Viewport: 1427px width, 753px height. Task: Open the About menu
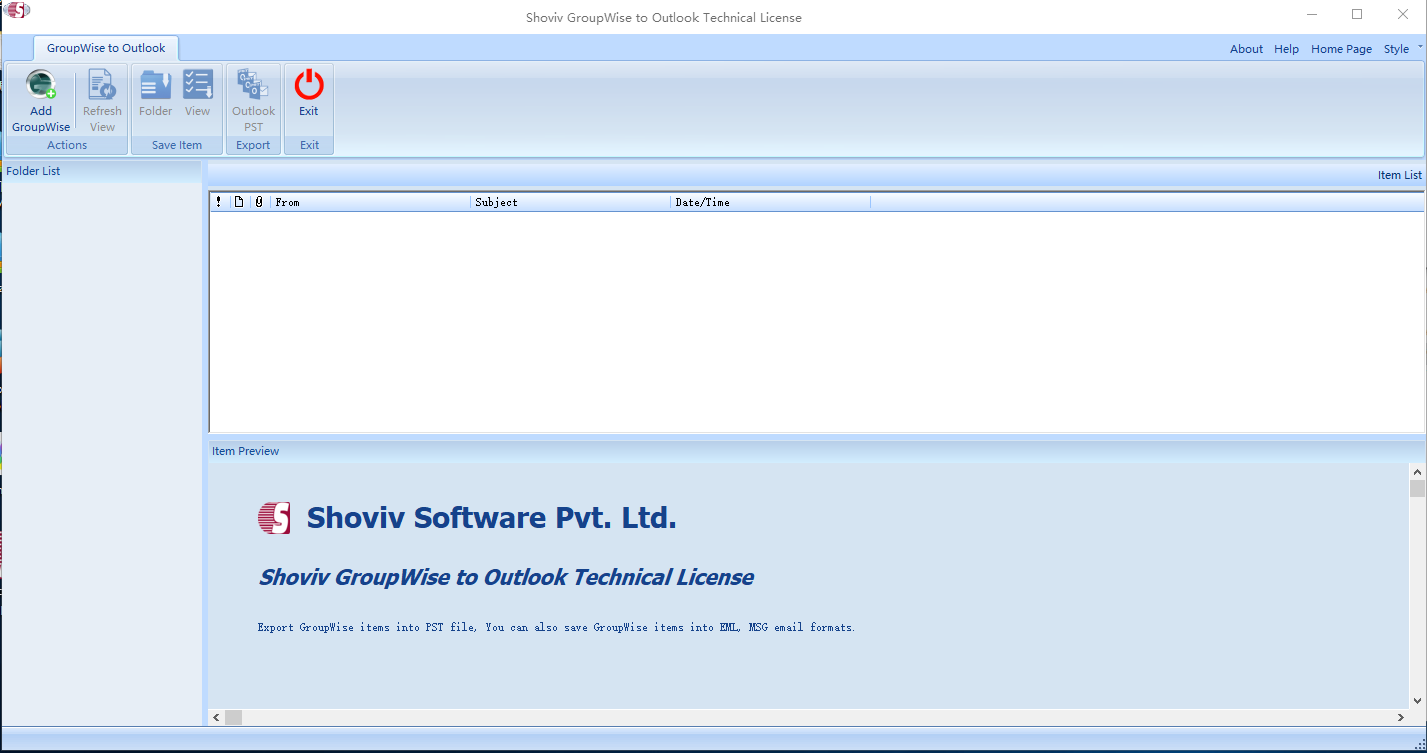1245,48
